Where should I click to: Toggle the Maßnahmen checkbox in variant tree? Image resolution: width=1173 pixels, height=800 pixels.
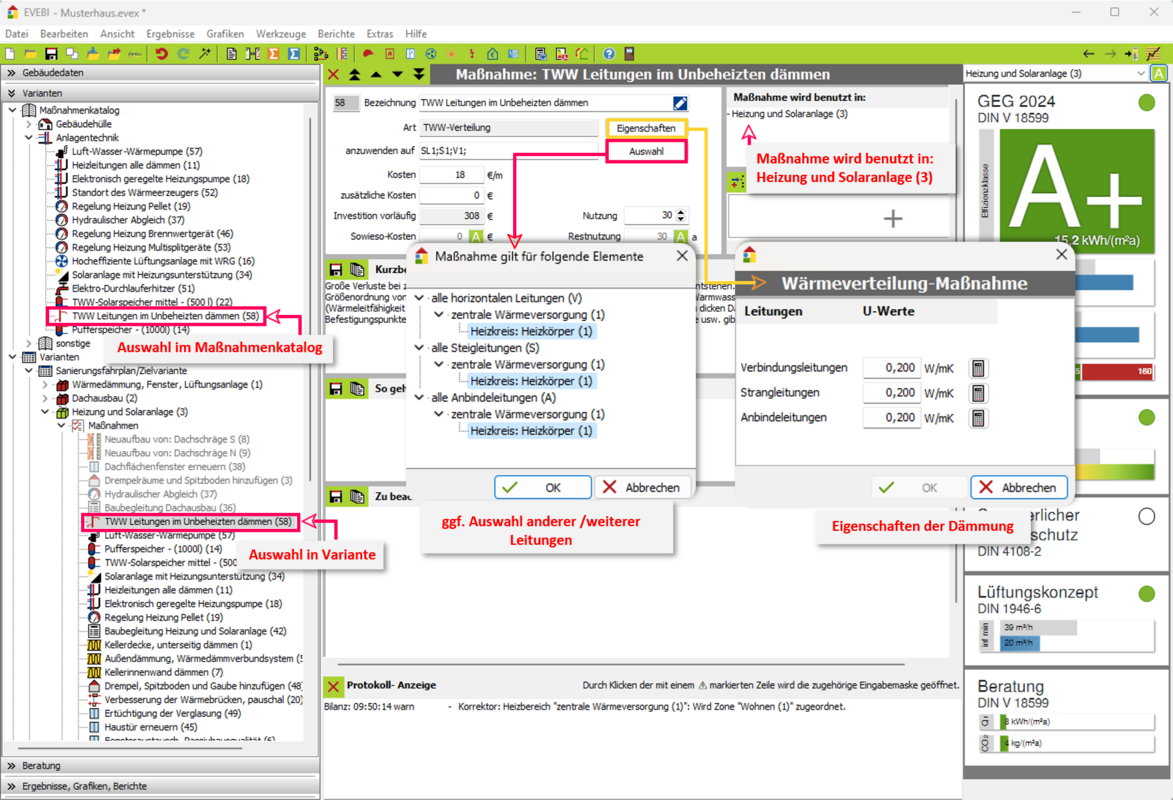click(77, 426)
